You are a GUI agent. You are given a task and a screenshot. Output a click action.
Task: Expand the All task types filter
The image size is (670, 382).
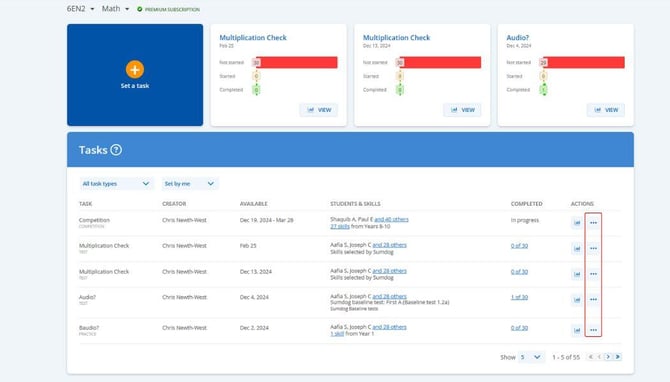pyautogui.click(x=116, y=184)
